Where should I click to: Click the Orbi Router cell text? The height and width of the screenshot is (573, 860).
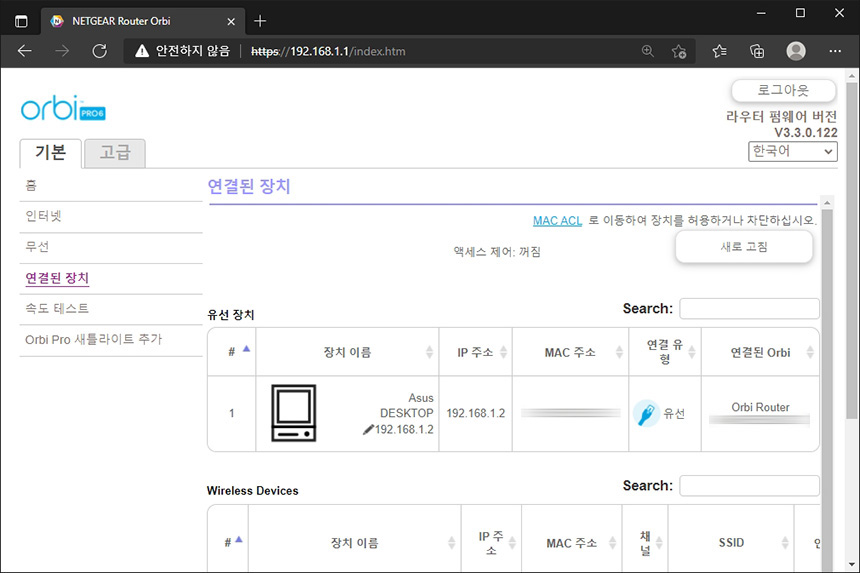[760, 407]
